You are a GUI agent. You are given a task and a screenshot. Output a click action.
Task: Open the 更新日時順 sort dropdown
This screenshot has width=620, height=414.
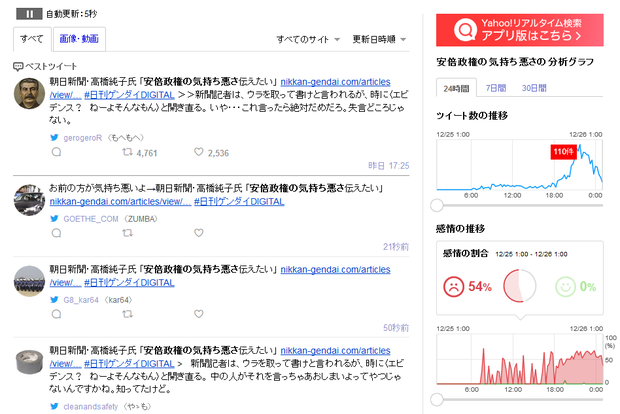click(x=379, y=39)
